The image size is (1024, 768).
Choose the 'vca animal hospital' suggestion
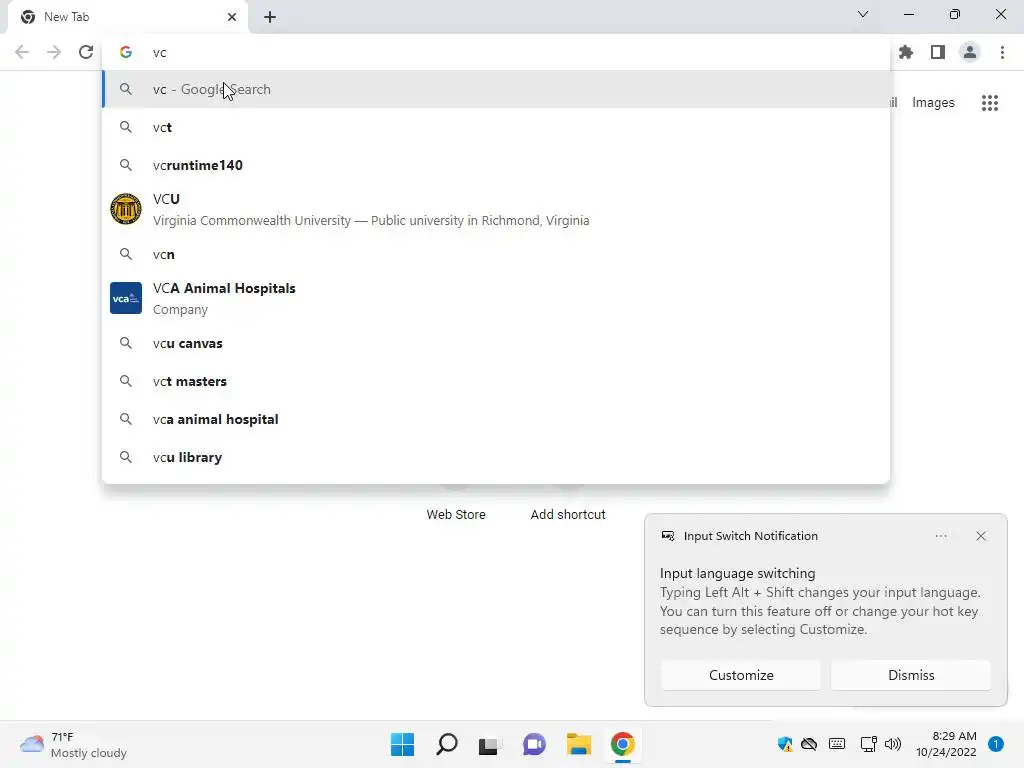point(496,419)
